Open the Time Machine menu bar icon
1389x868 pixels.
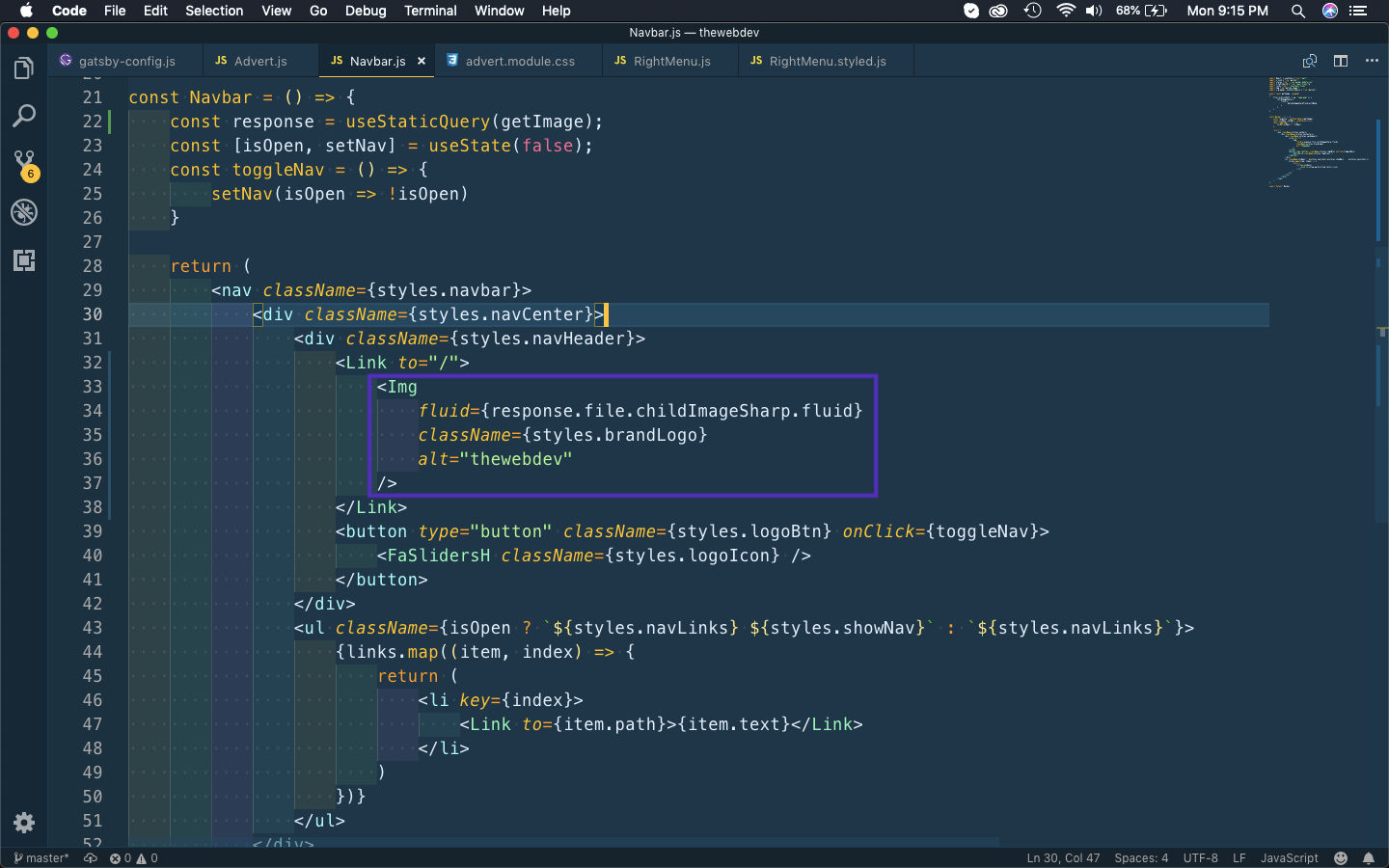click(1033, 11)
